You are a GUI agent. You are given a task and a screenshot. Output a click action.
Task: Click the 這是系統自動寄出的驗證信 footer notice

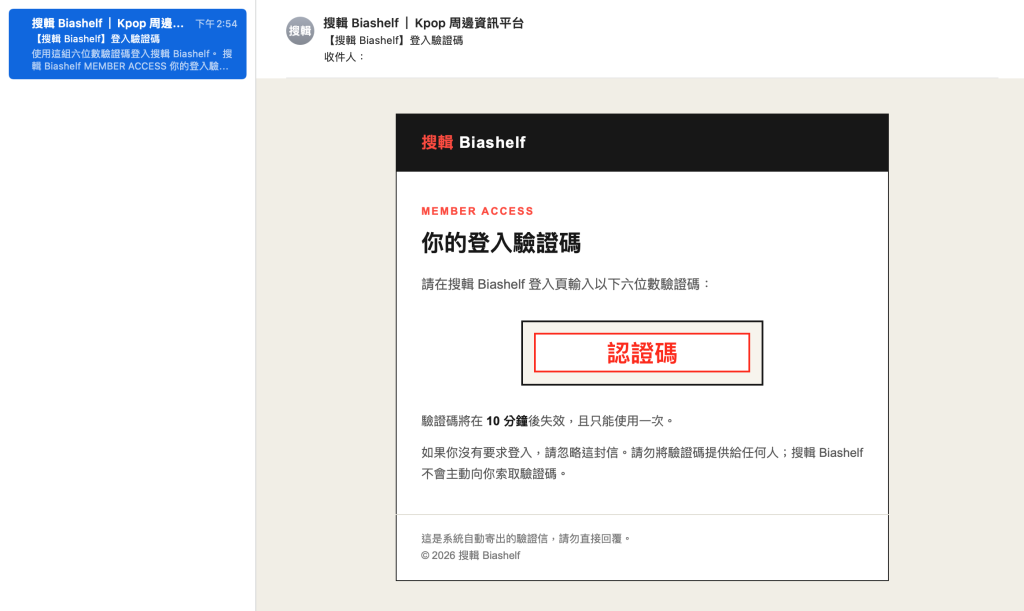pyautogui.click(x=526, y=539)
